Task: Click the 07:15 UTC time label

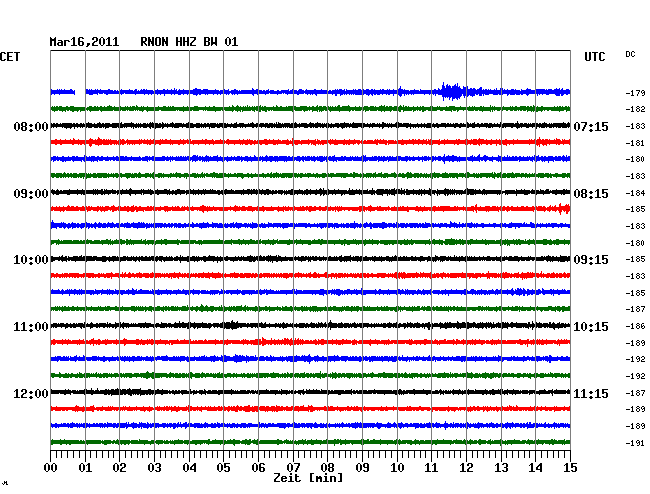Action: coord(591,126)
